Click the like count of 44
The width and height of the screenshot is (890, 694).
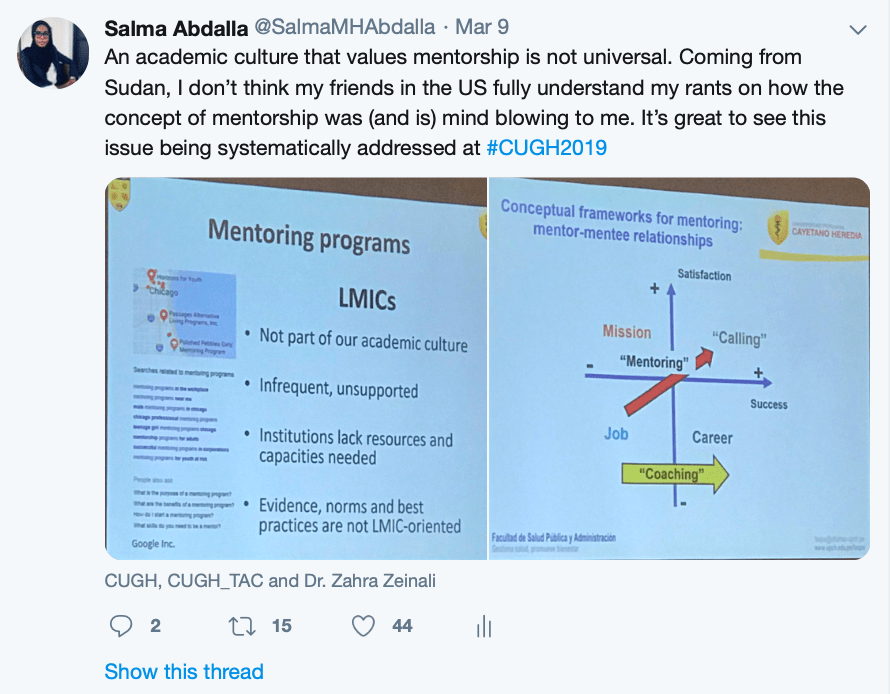[x=402, y=626]
